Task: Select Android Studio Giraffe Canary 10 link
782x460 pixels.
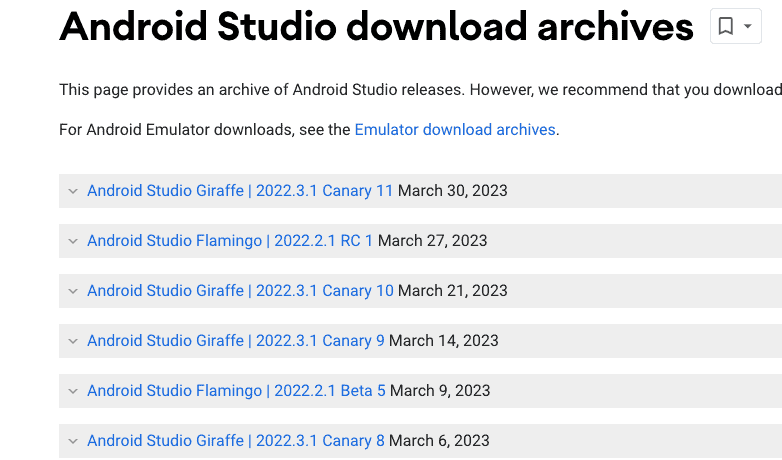Action: [x=240, y=291]
